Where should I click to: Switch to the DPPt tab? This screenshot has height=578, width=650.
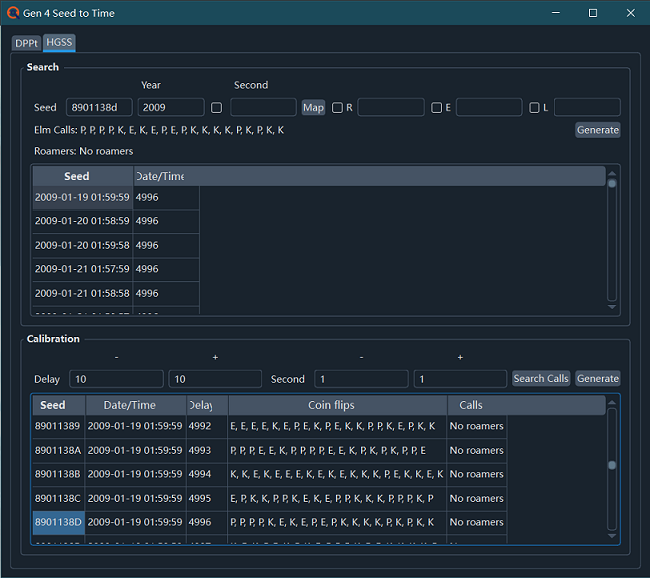pos(26,43)
